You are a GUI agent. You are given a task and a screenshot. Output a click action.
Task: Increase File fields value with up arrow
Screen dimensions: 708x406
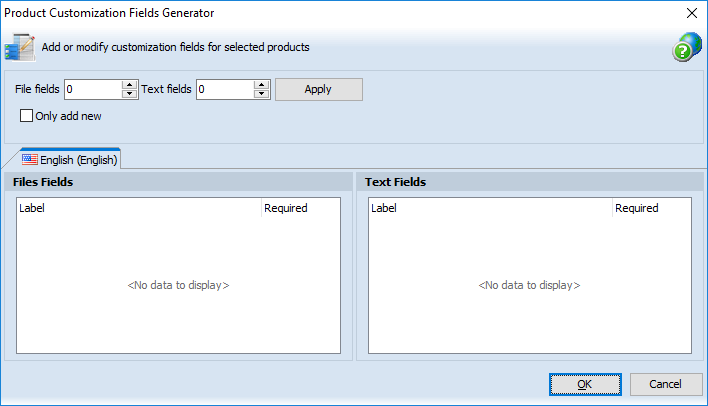[x=129, y=85]
